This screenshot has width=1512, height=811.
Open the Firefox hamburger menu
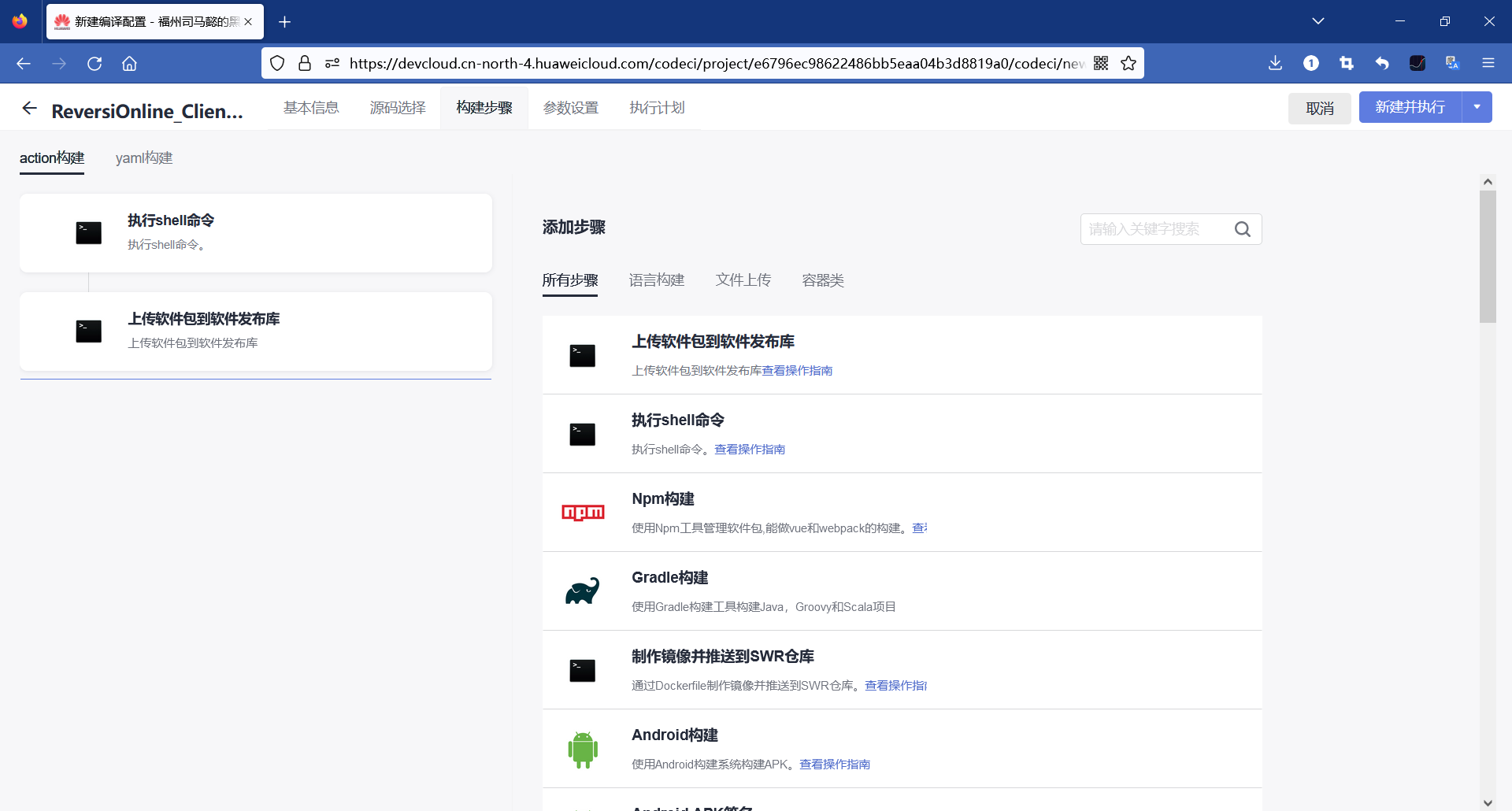pos(1489,63)
